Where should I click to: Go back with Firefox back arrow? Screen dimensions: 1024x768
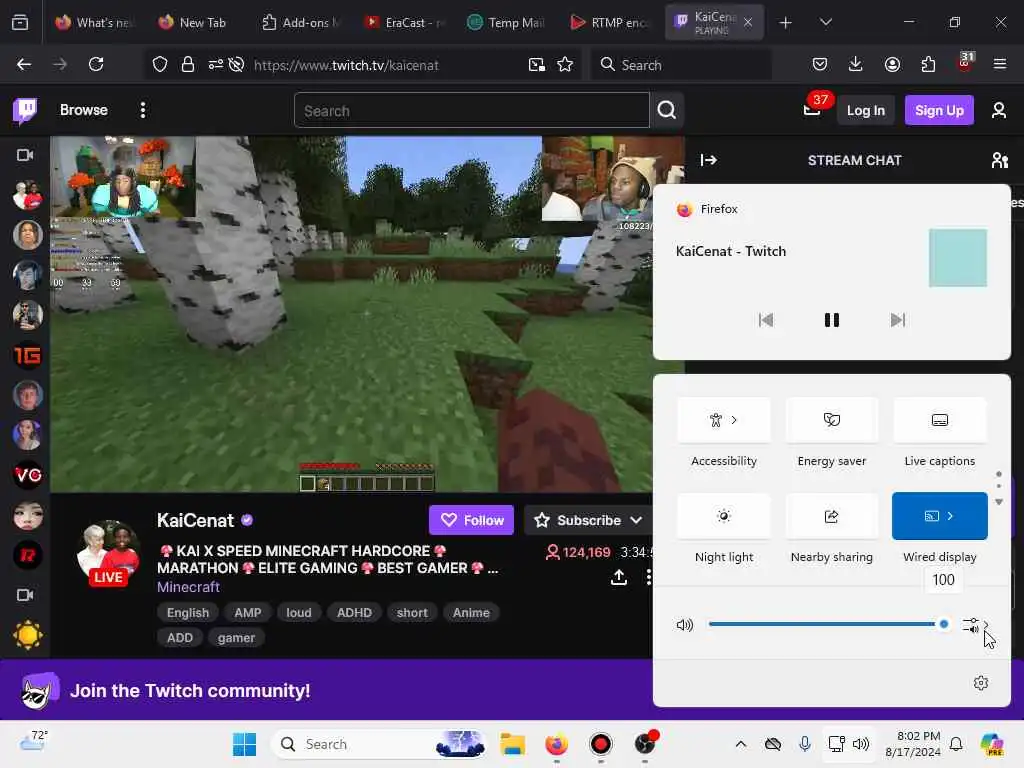click(24, 64)
